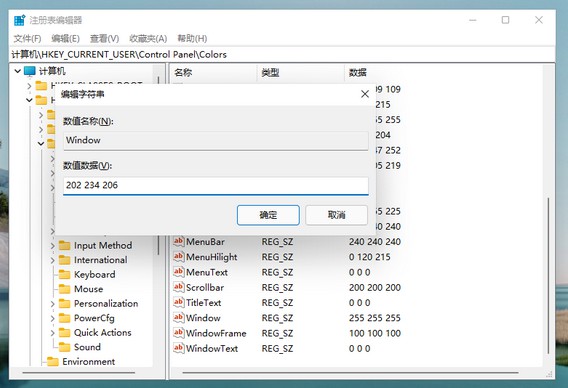The height and width of the screenshot is (388, 568).
Task: Select the Mouse tree item
Action: point(88,289)
